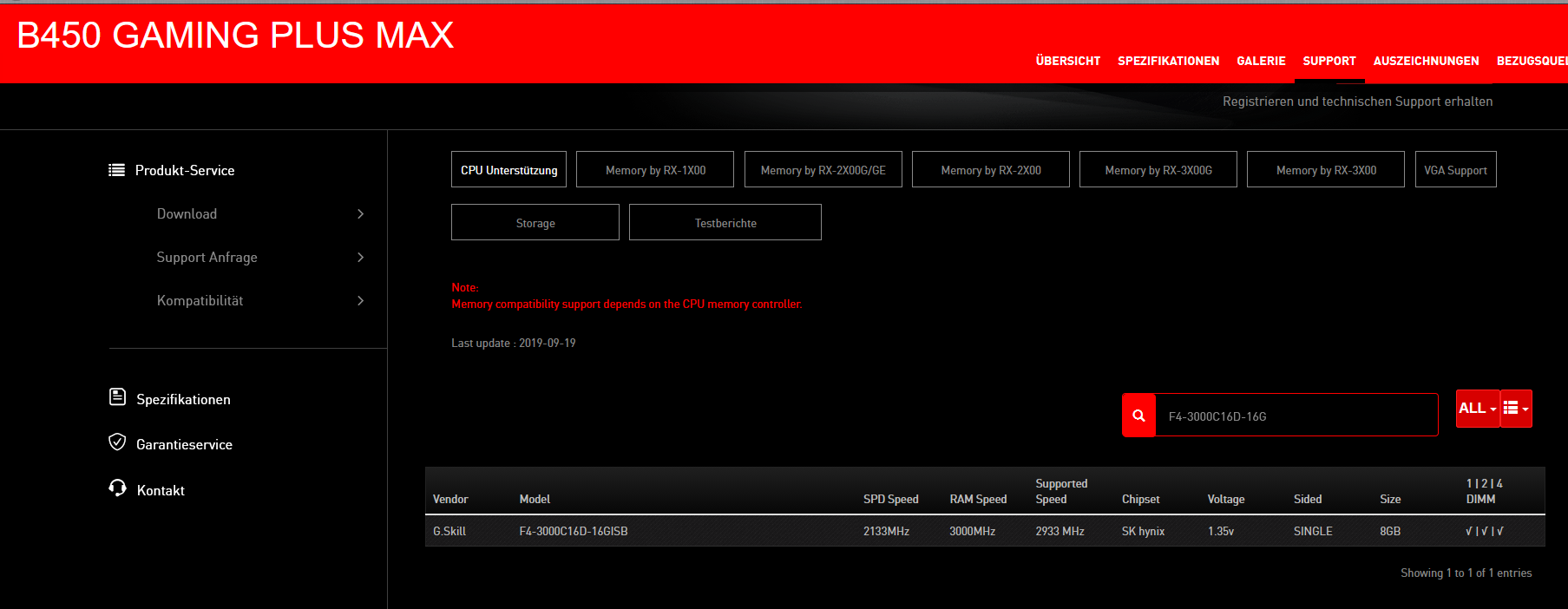Click DIMM checkmarks cell in G.Skill row
1568x609 pixels.
coord(1484,531)
